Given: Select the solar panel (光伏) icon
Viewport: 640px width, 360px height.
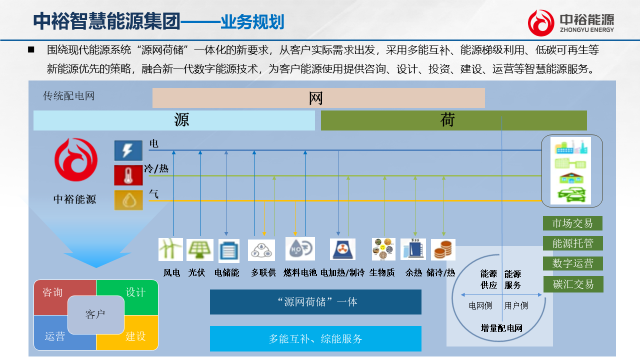Looking at the screenshot, I should [x=200, y=250].
